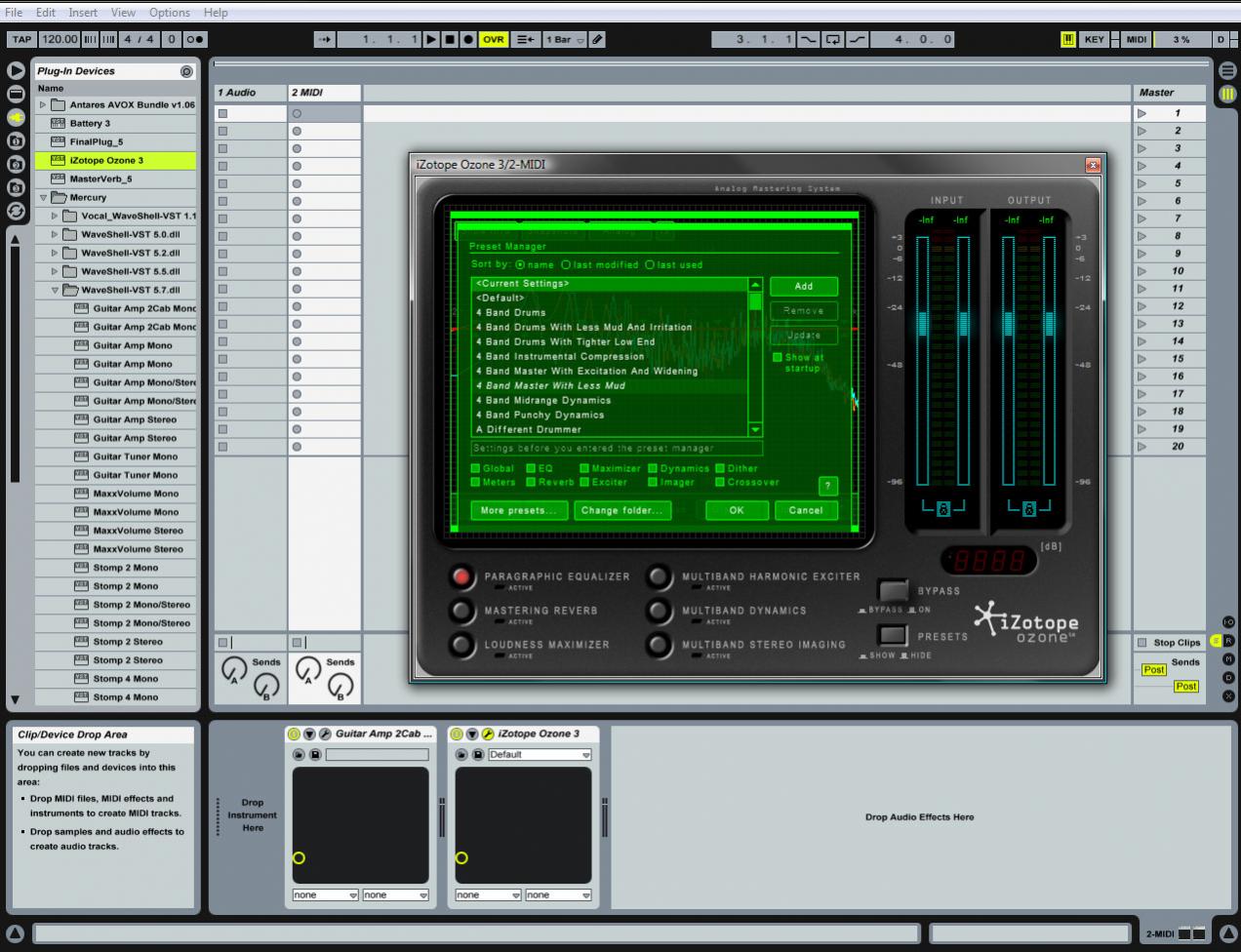Select sort by last used radio button
Viewport: 1241px width, 952px height.
[649, 264]
